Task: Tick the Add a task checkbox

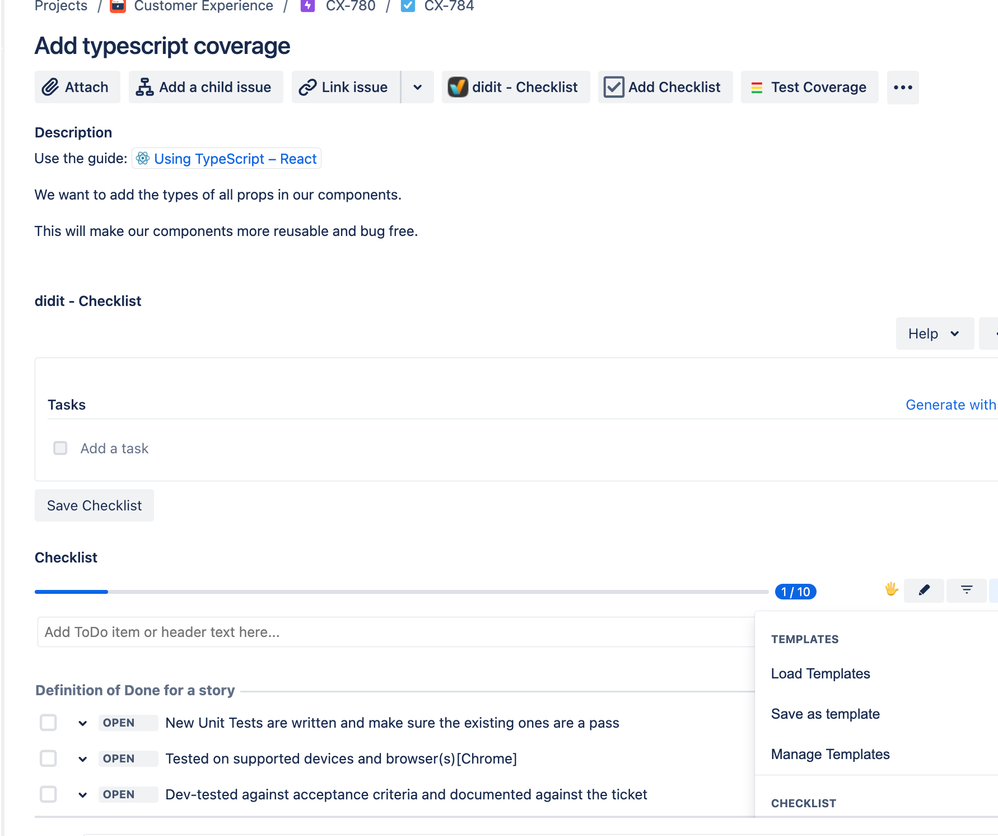Action: 60,448
